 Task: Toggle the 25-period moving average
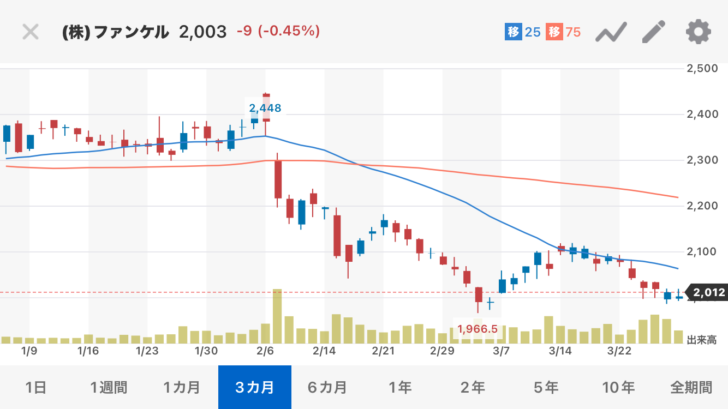click(524, 32)
